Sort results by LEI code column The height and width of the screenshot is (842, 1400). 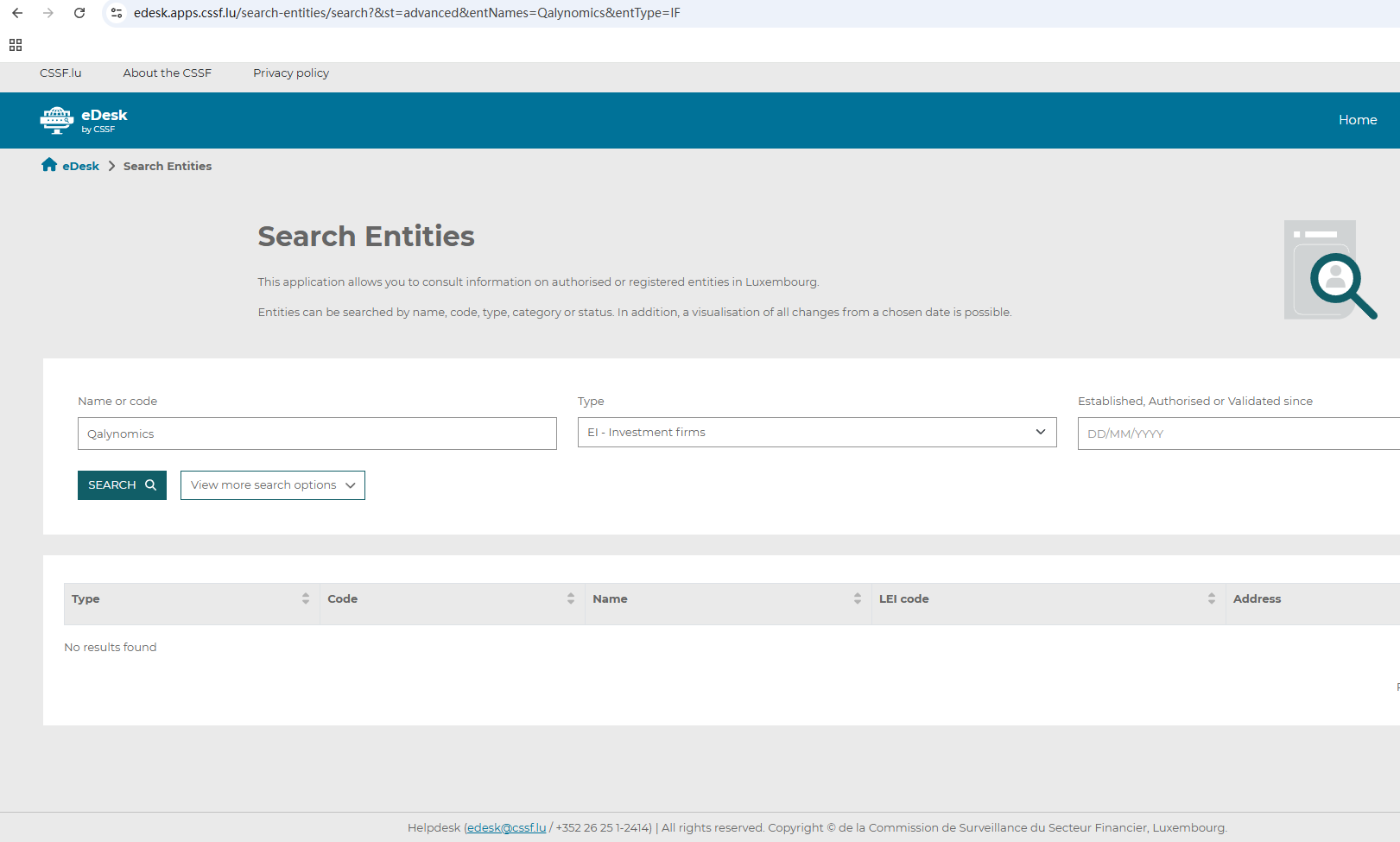click(1211, 598)
